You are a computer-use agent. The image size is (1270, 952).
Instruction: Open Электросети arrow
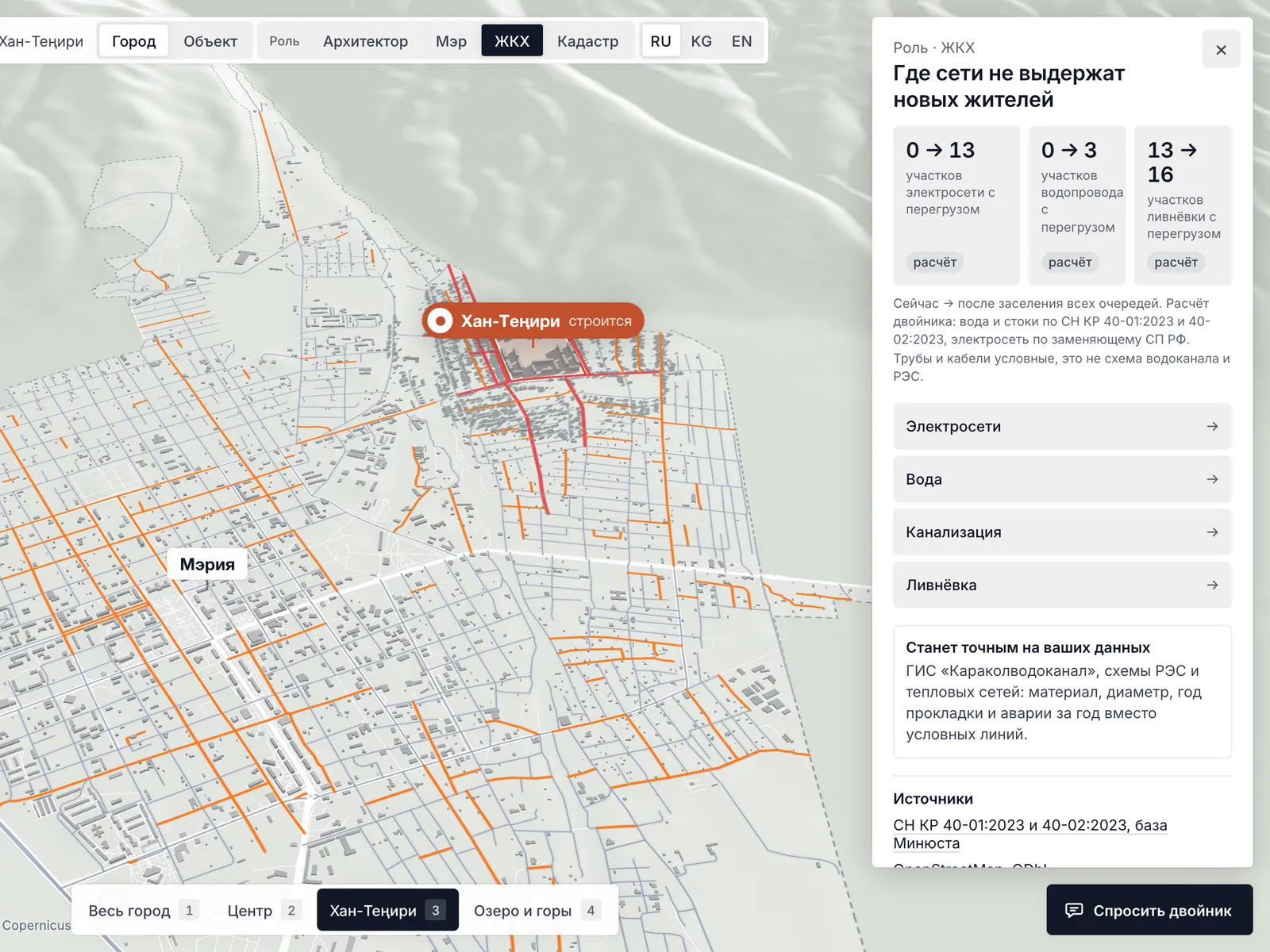(1212, 426)
